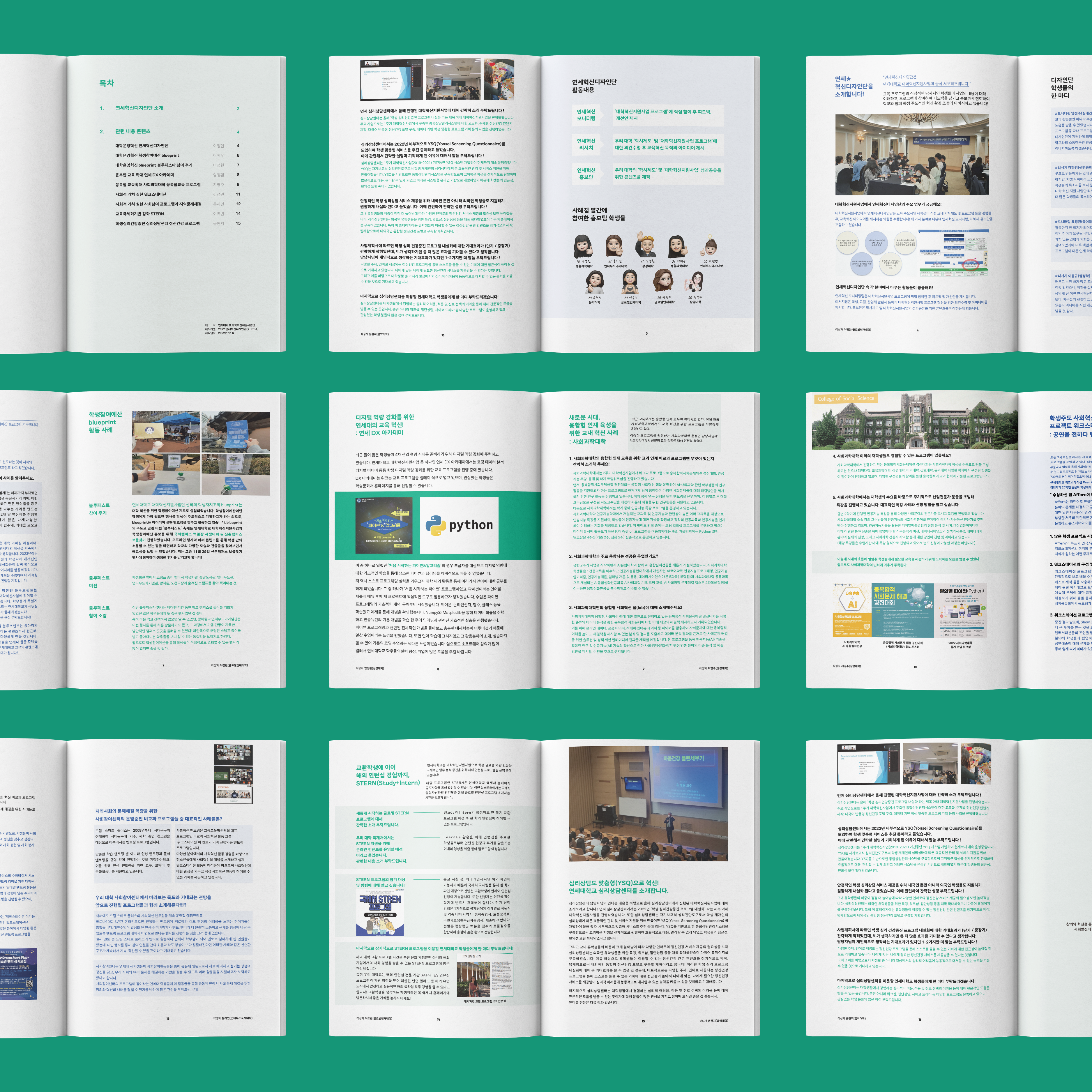Select heading '사례집 발간에 참여한 홍보팀 학생들'
1092x1092 pixels.
coord(599,214)
